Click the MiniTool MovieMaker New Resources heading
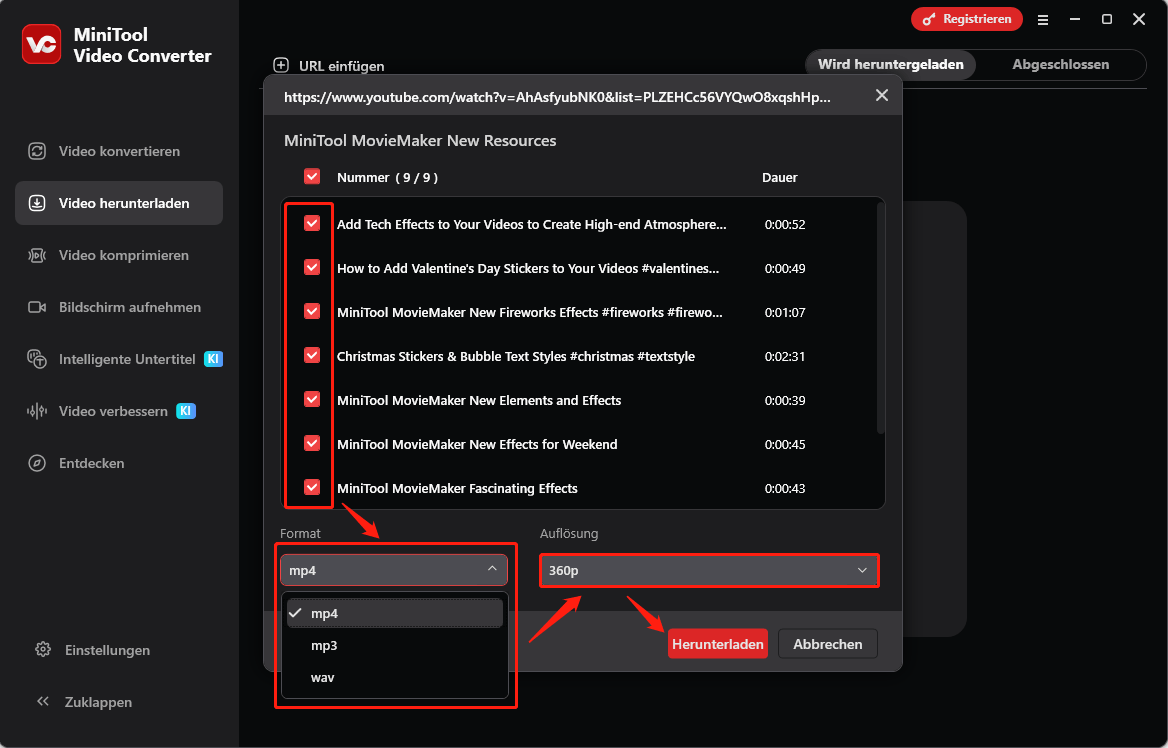Viewport: 1168px width, 748px height. click(x=420, y=141)
